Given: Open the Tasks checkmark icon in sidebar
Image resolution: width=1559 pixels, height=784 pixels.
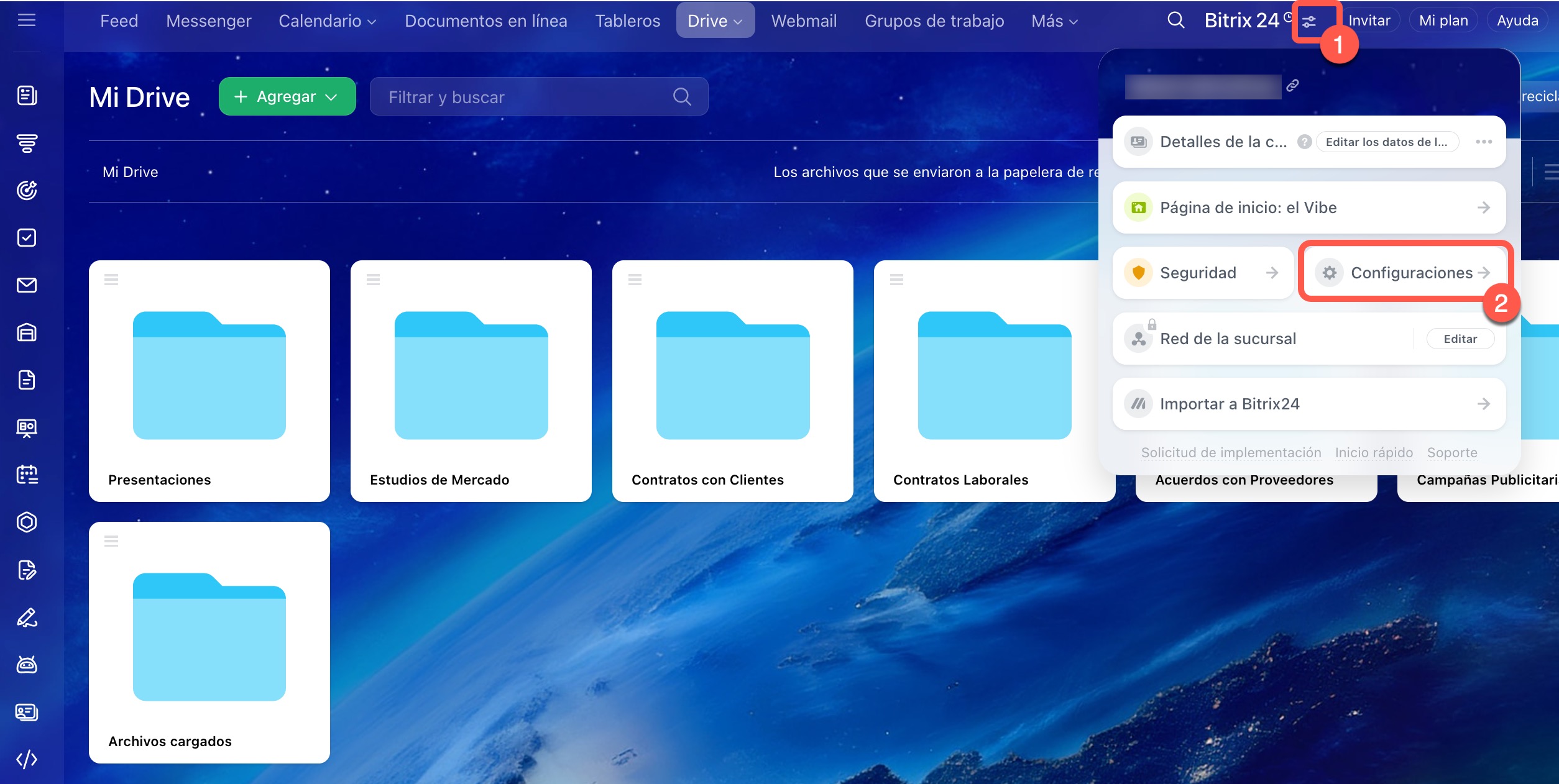Looking at the screenshot, I should click(27, 237).
